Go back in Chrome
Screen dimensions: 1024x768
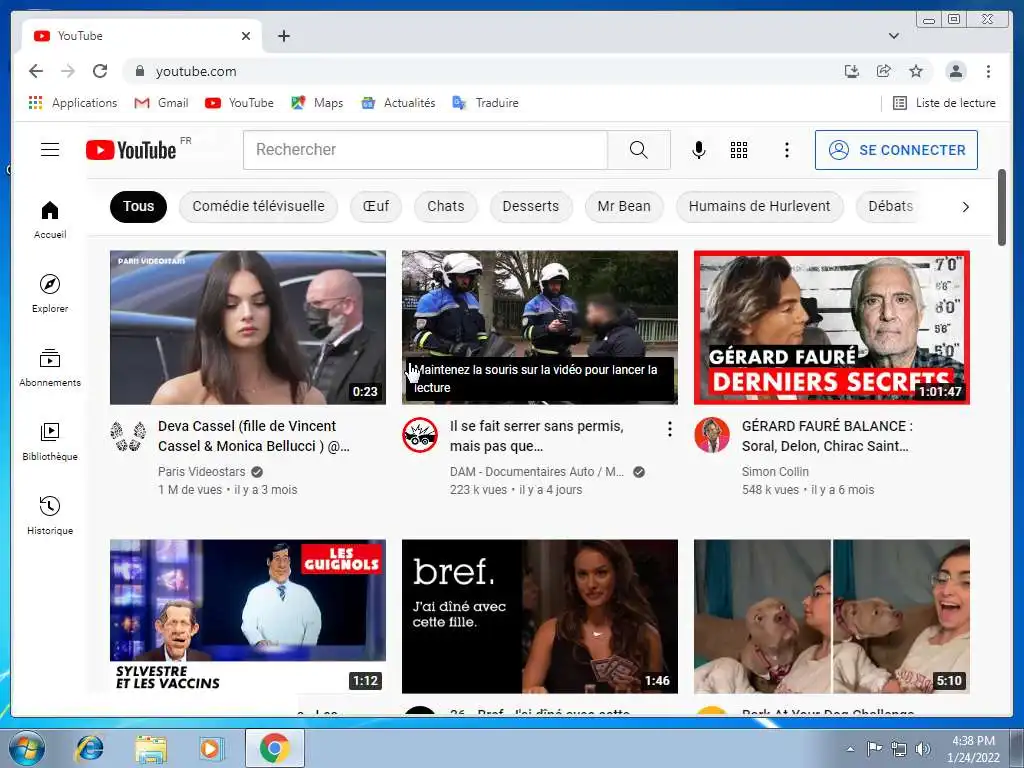[x=36, y=71]
